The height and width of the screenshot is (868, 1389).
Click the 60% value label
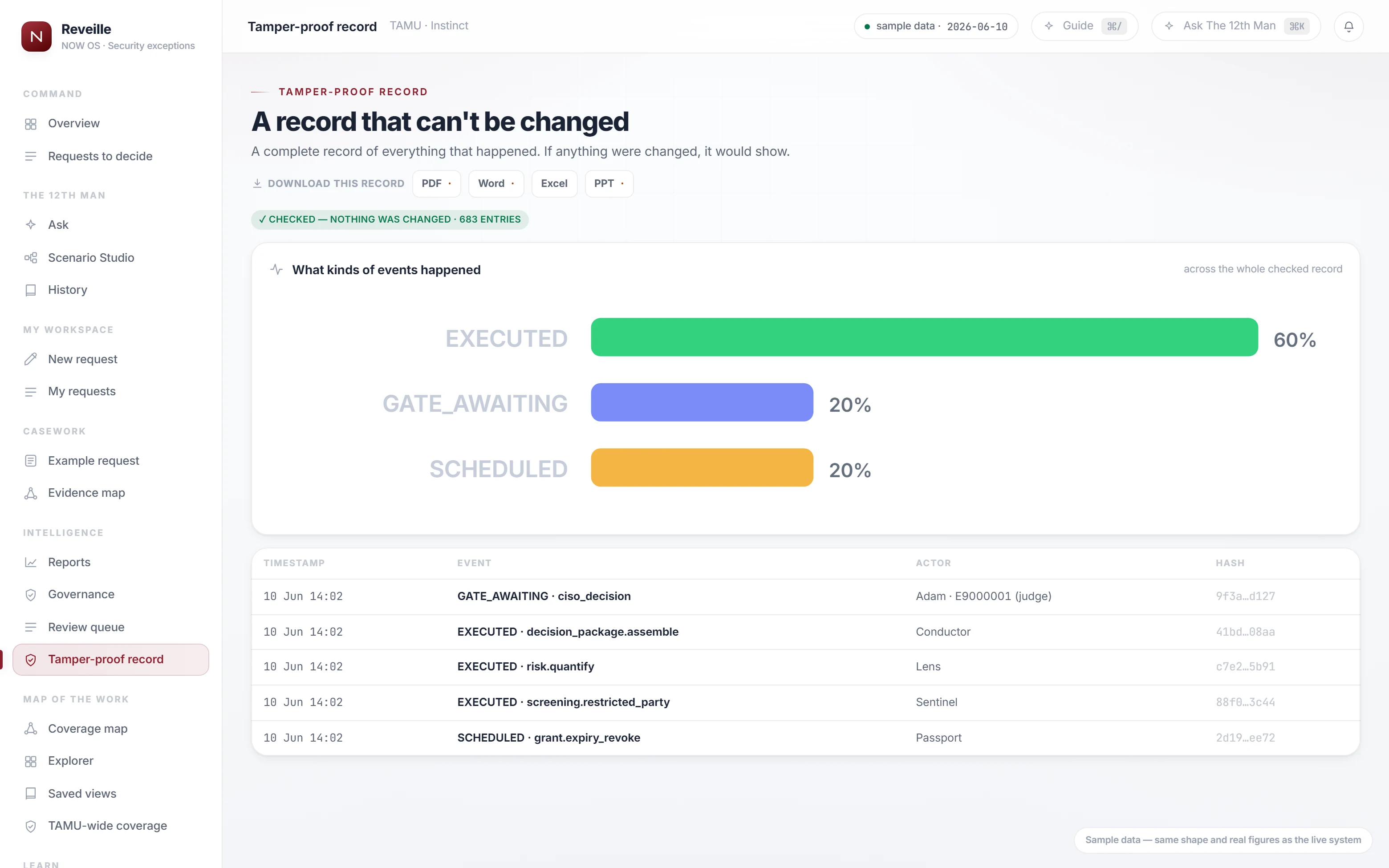tap(1294, 340)
